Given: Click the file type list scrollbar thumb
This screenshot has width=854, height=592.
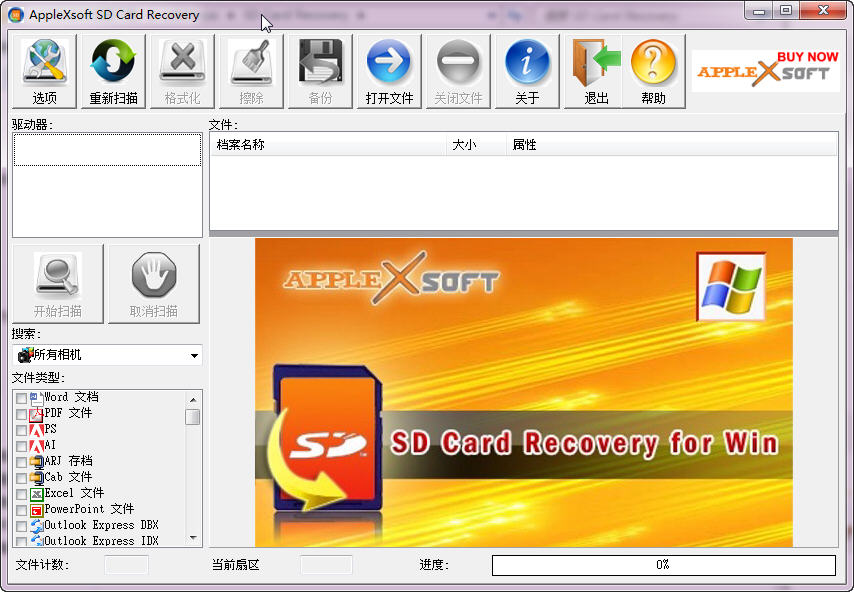Looking at the screenshot, I should 193,417.
